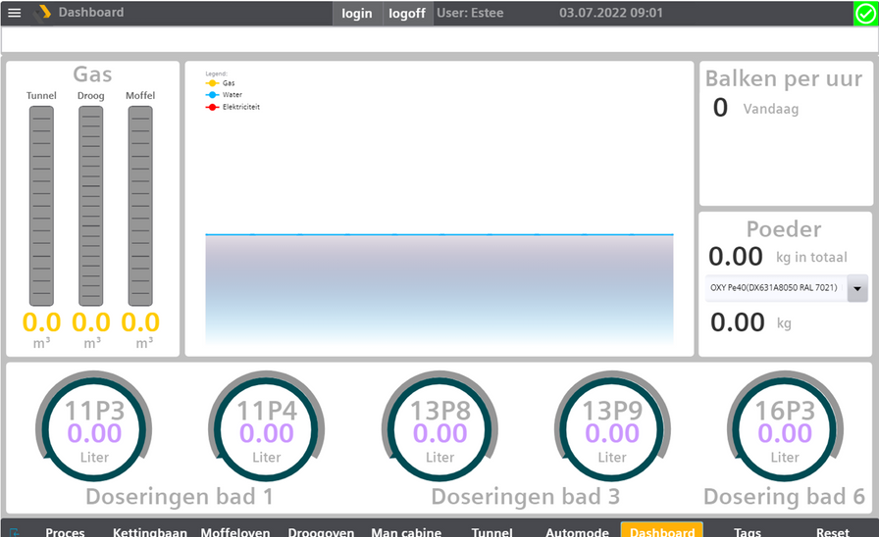This screenshot has width=879, height=537.
Task: Open the Kettingbaan tab
Action: tap(150, 531)
